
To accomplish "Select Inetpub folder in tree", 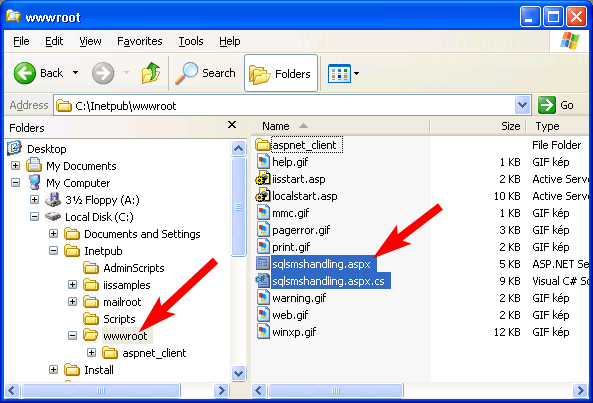I will tap(103, 251).
